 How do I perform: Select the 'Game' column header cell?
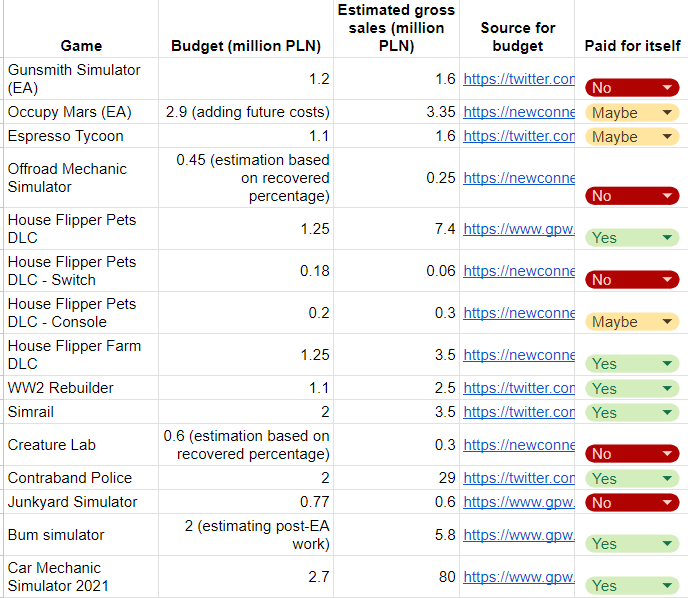(x=81, y=29)
